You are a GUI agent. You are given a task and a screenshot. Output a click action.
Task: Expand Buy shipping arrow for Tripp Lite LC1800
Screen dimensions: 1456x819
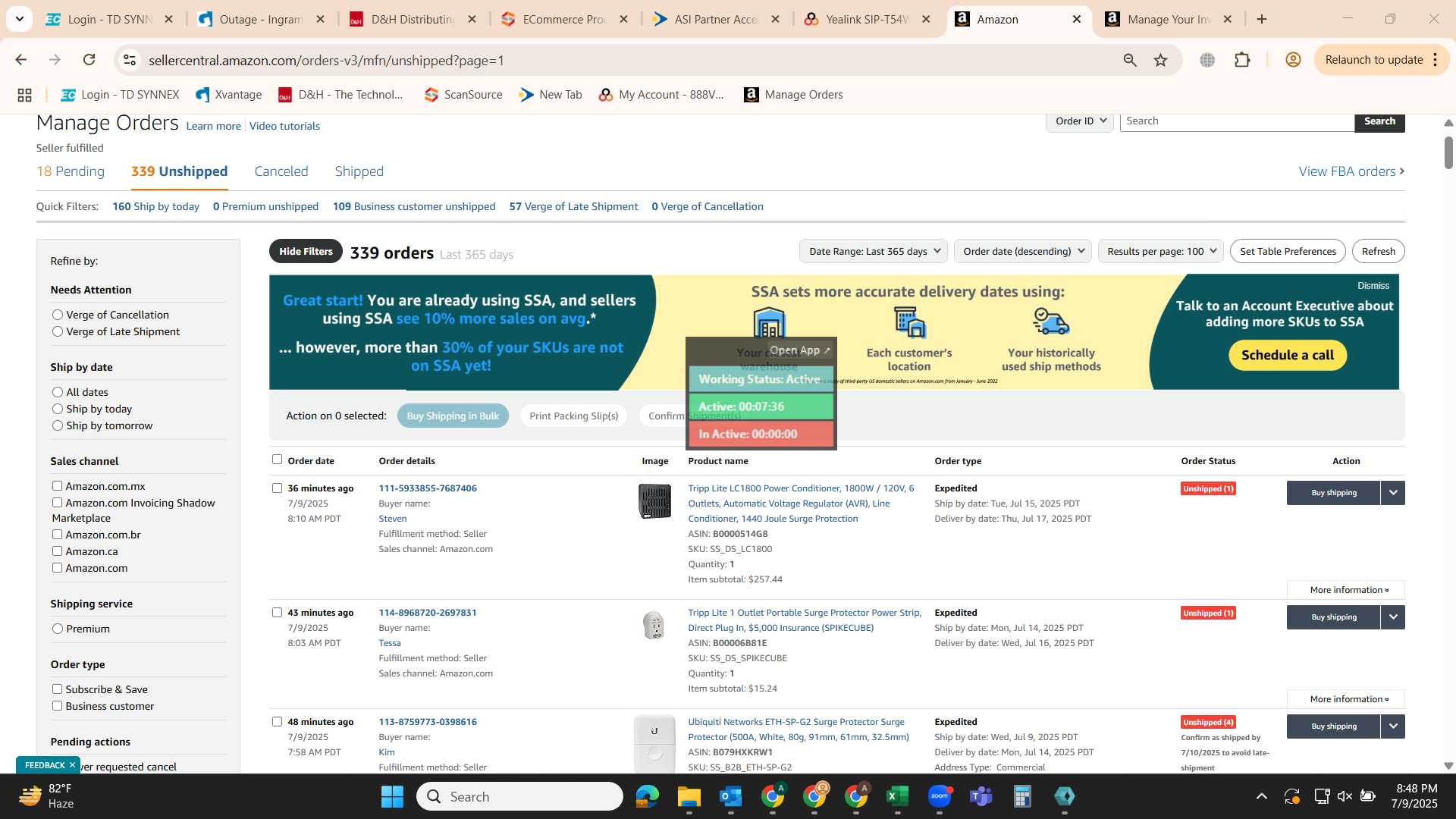click(1393, 493)
